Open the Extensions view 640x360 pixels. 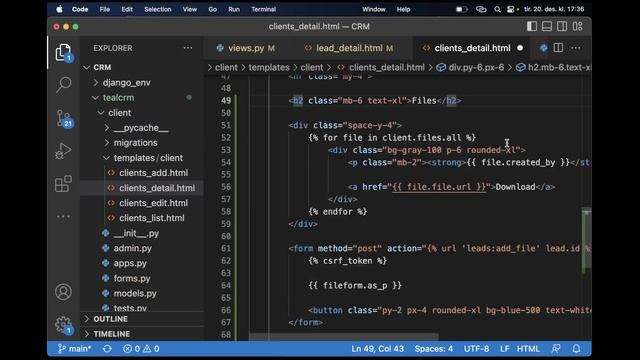click(63, 184)
